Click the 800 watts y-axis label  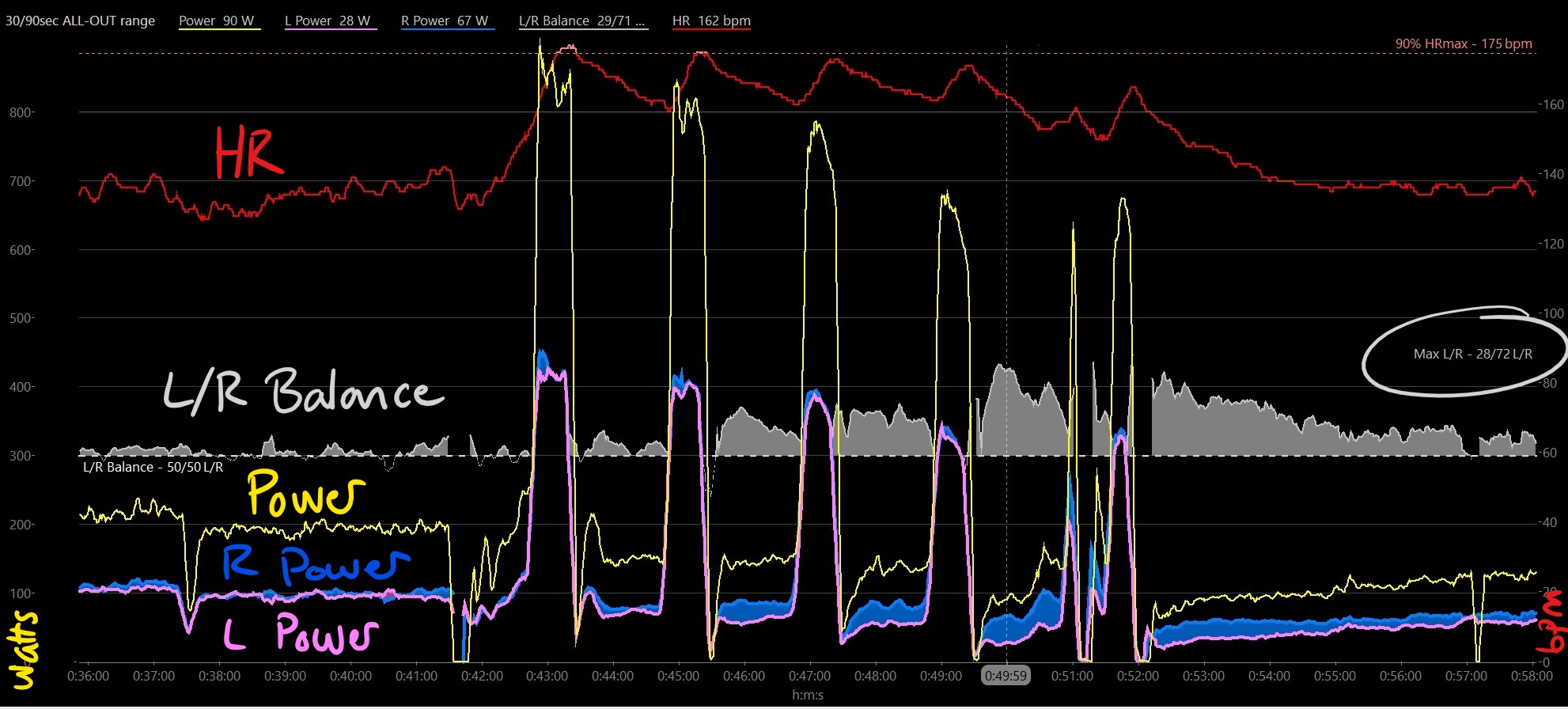click(21, 112)
